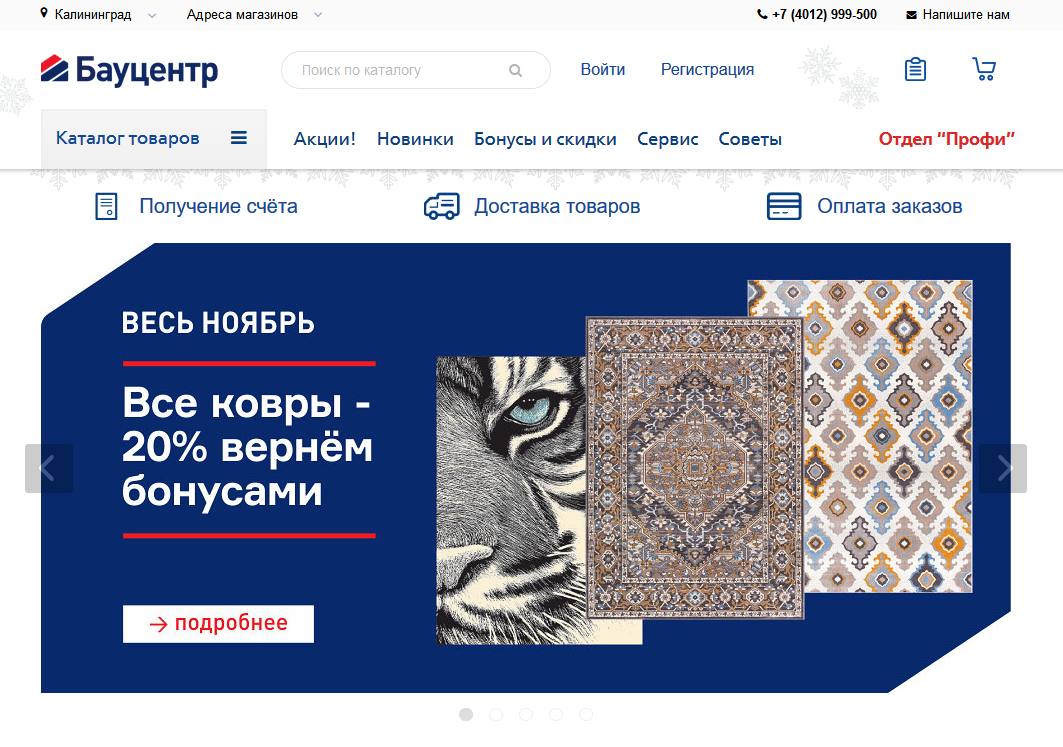1063x747 pixels.
Task: Open the clipboard shopping list icon
Action: [x=915, y=69]
